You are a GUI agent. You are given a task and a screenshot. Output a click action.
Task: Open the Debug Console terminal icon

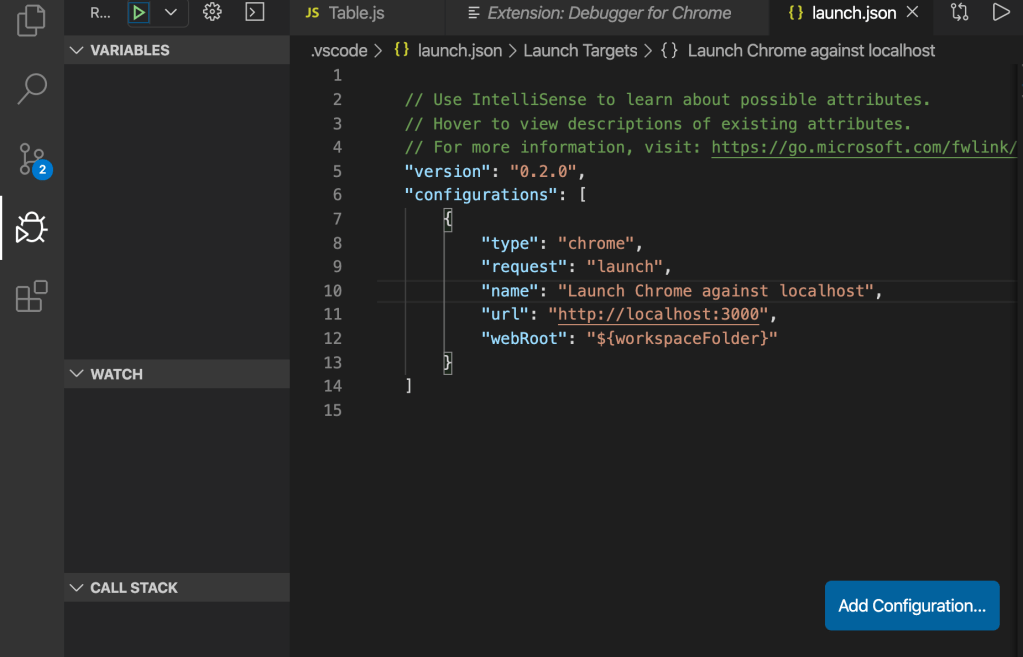click(x=255, y=13)
